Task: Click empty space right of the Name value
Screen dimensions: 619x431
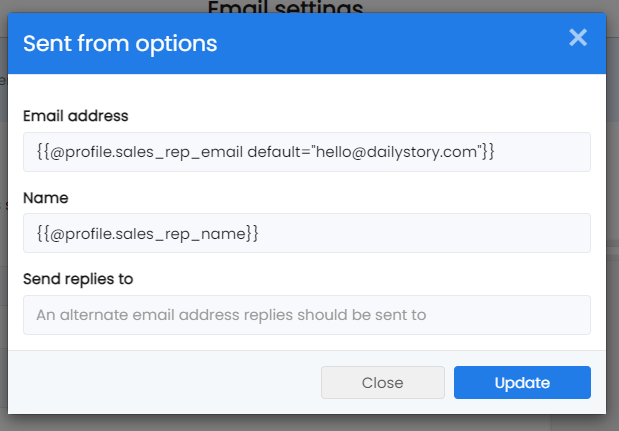Action: (x=424, y=233)
